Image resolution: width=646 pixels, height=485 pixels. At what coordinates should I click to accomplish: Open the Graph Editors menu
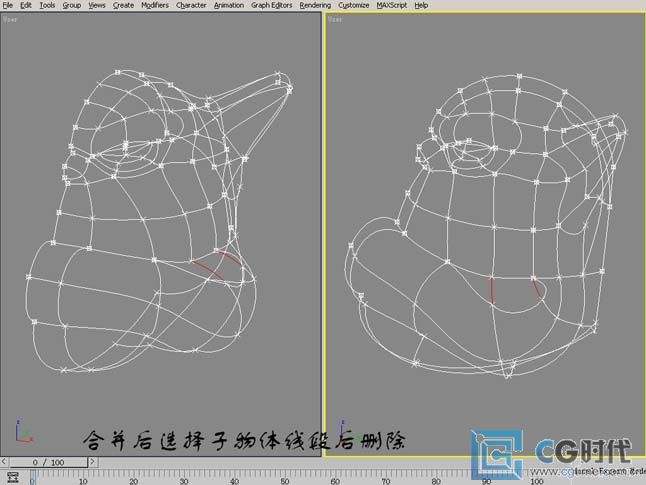(272, 5)
